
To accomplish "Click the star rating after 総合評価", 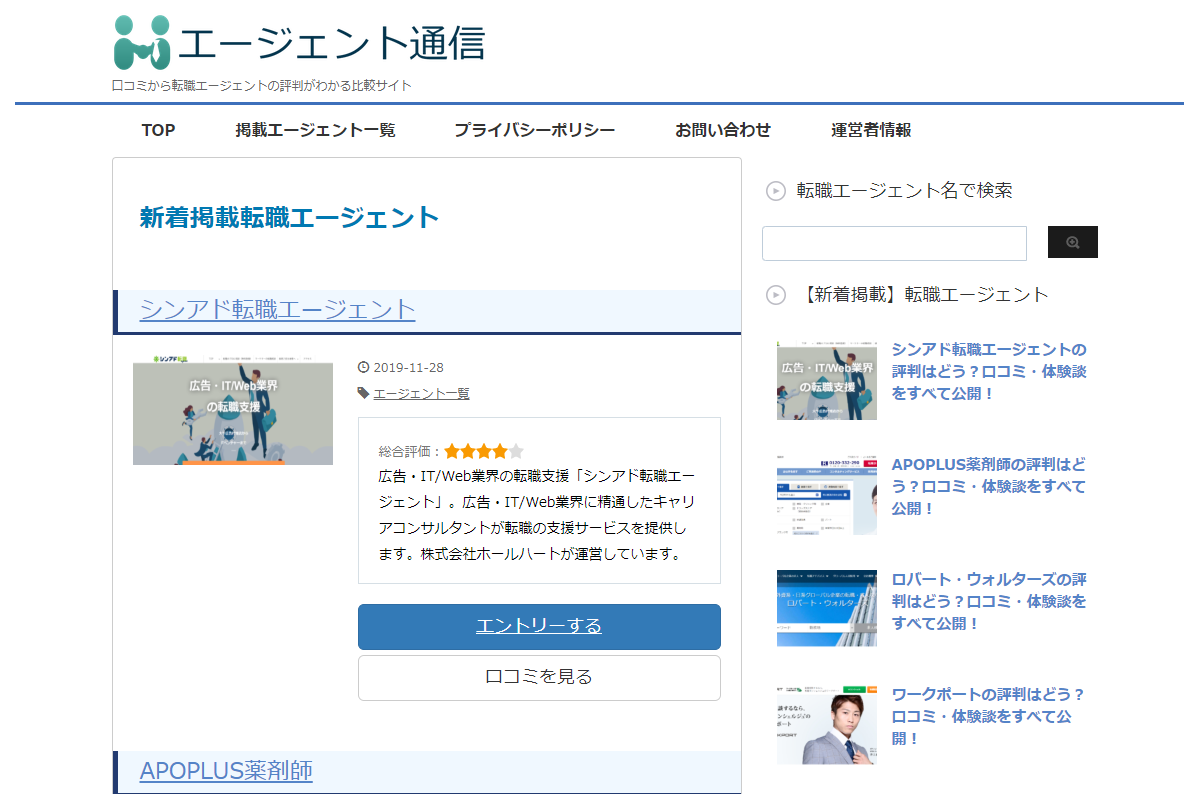I will point(484,451).
